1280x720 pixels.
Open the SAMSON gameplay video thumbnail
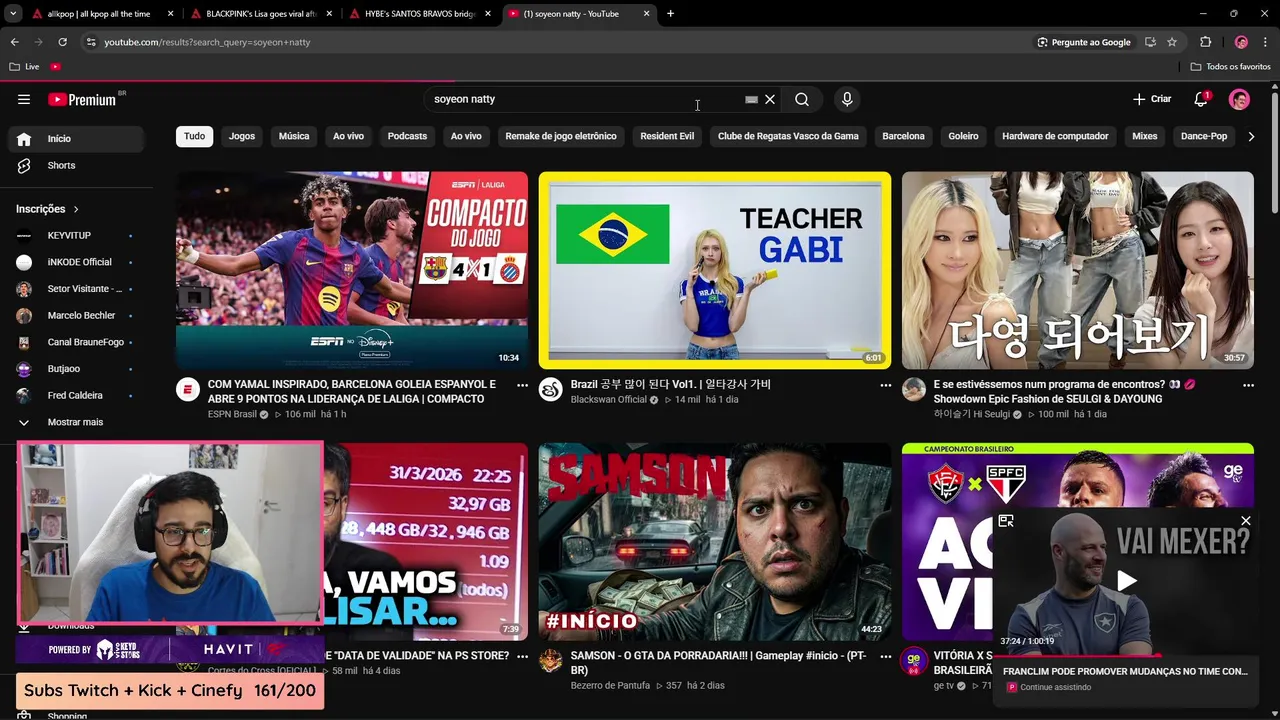pyautogui.click(x=715, y=541)
